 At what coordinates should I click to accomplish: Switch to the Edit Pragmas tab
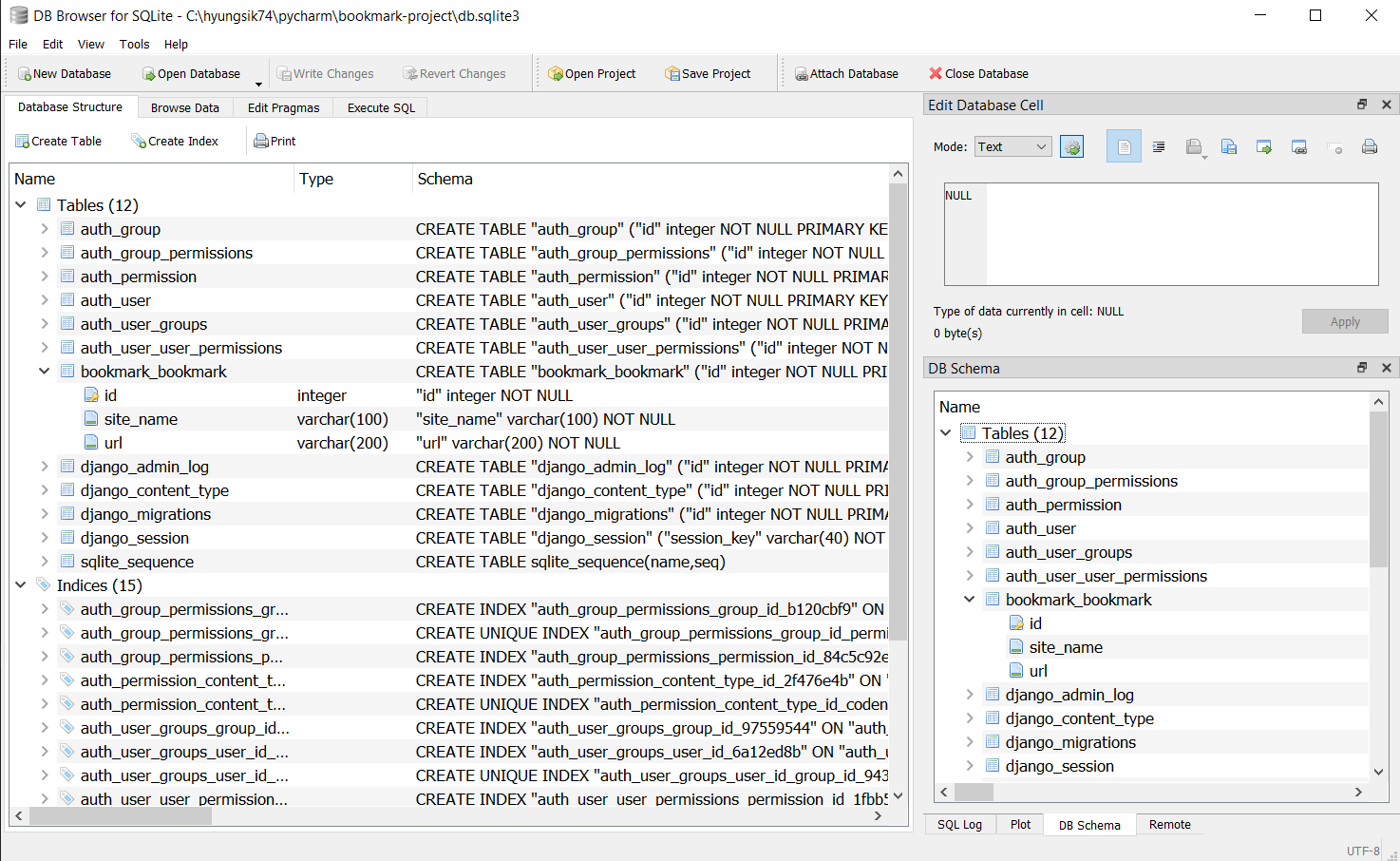[x=284, y=108]
